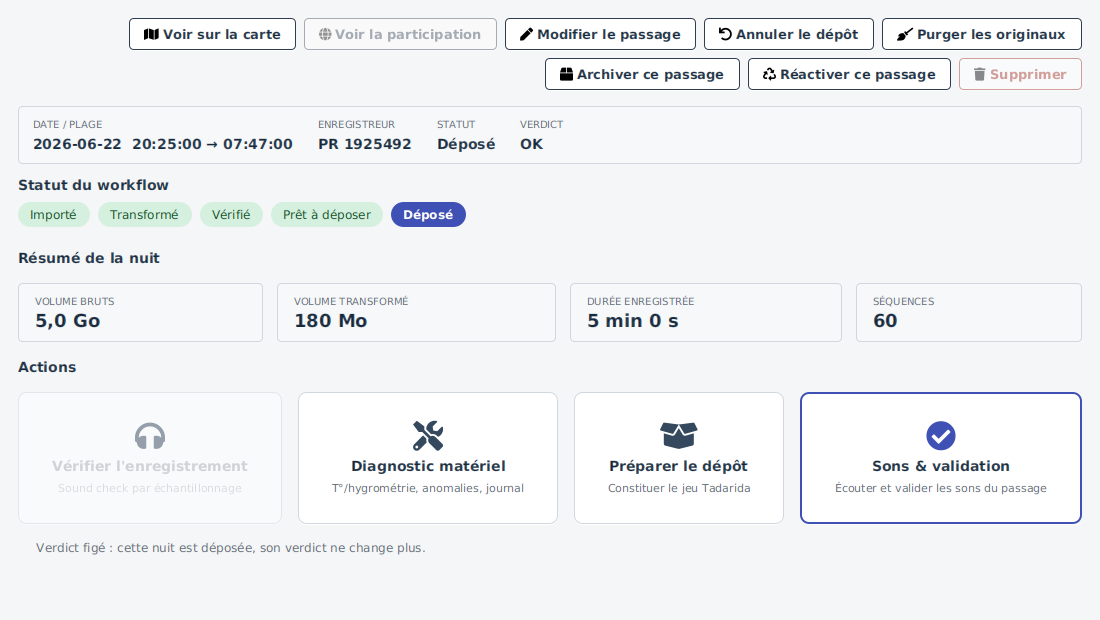Click the T°/hygrométrie, anomalies, journal subtitle
The image size is (1100, 620).
[x=428, y=488]
